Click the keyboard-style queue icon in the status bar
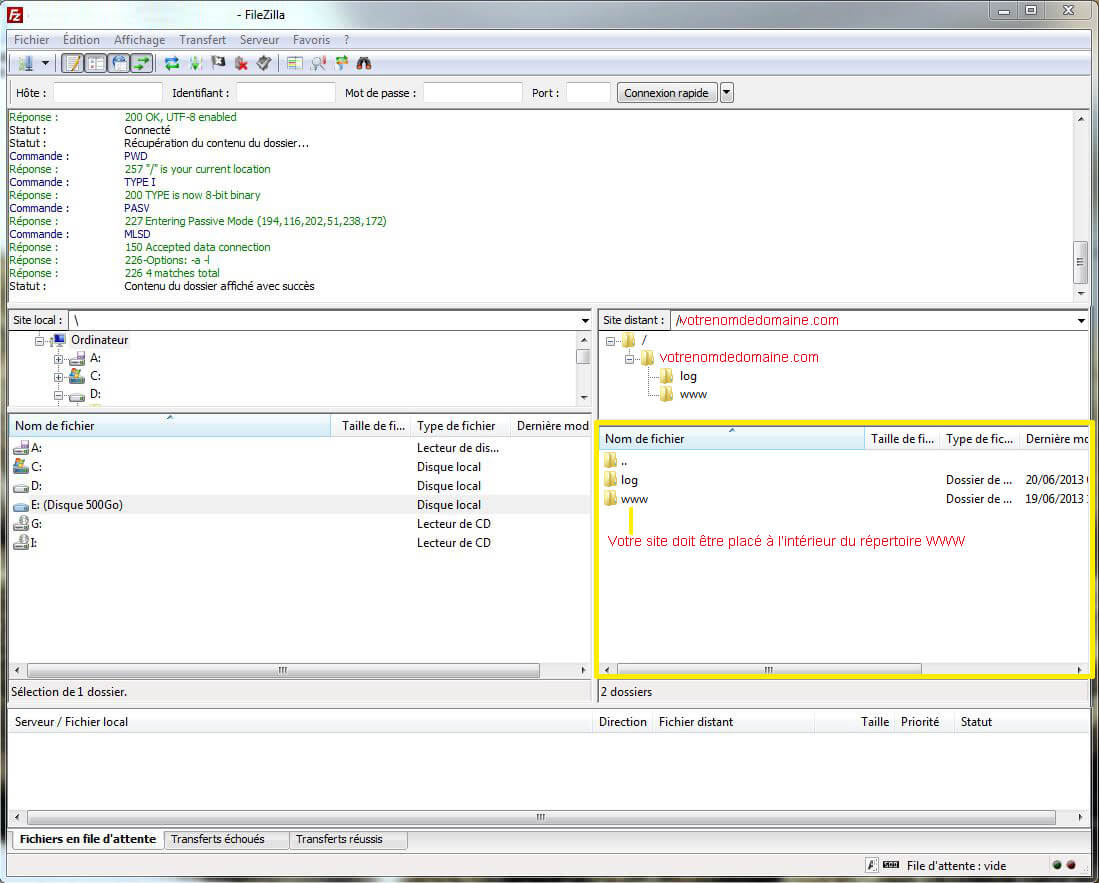This screenshot has width=1099, height=883. 891,865
